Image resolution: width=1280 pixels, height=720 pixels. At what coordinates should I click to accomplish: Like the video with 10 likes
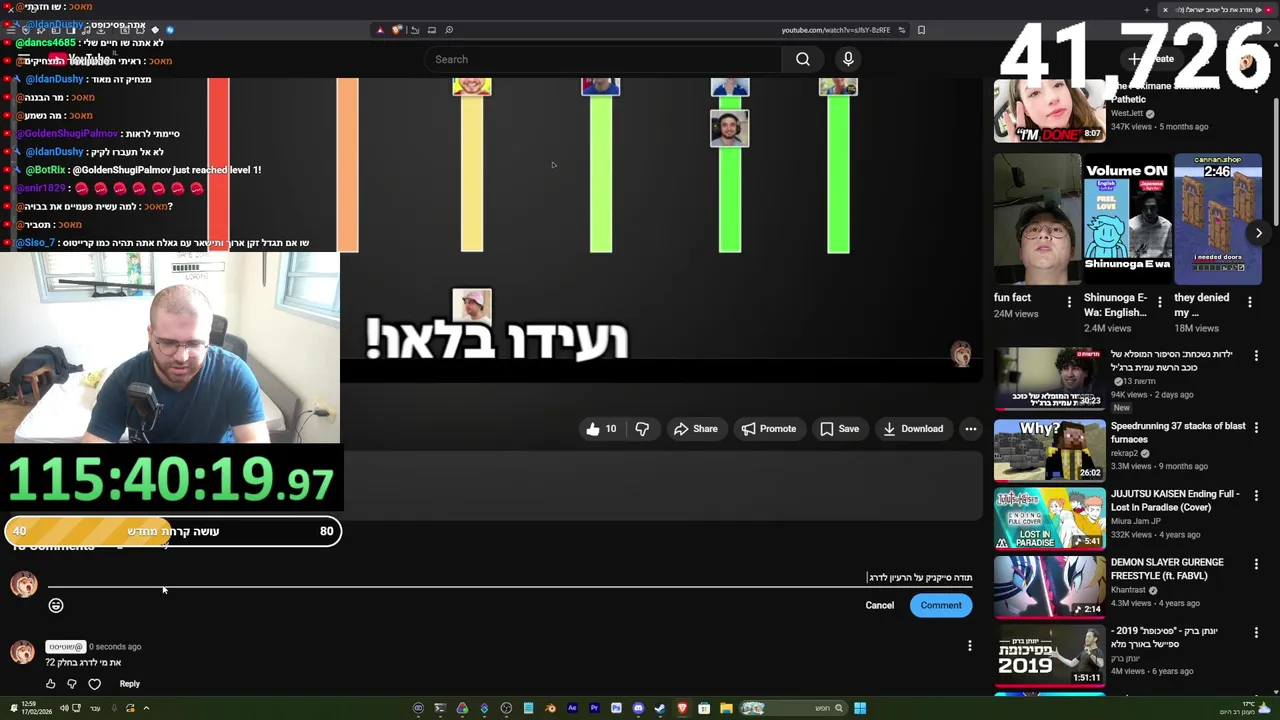(x=601, y=429)
